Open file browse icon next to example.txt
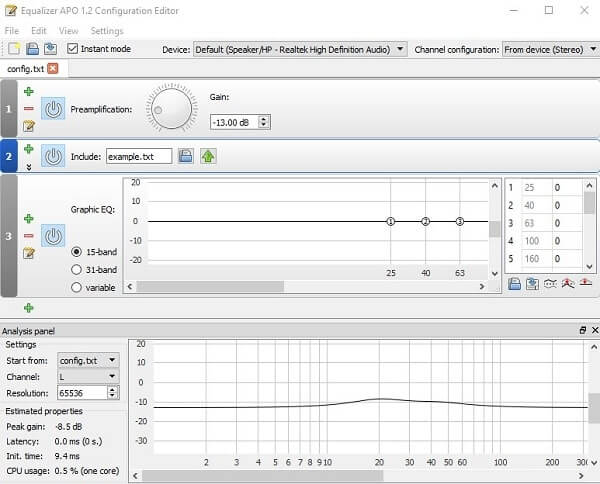Screen dimensions: 600x484 186,156
